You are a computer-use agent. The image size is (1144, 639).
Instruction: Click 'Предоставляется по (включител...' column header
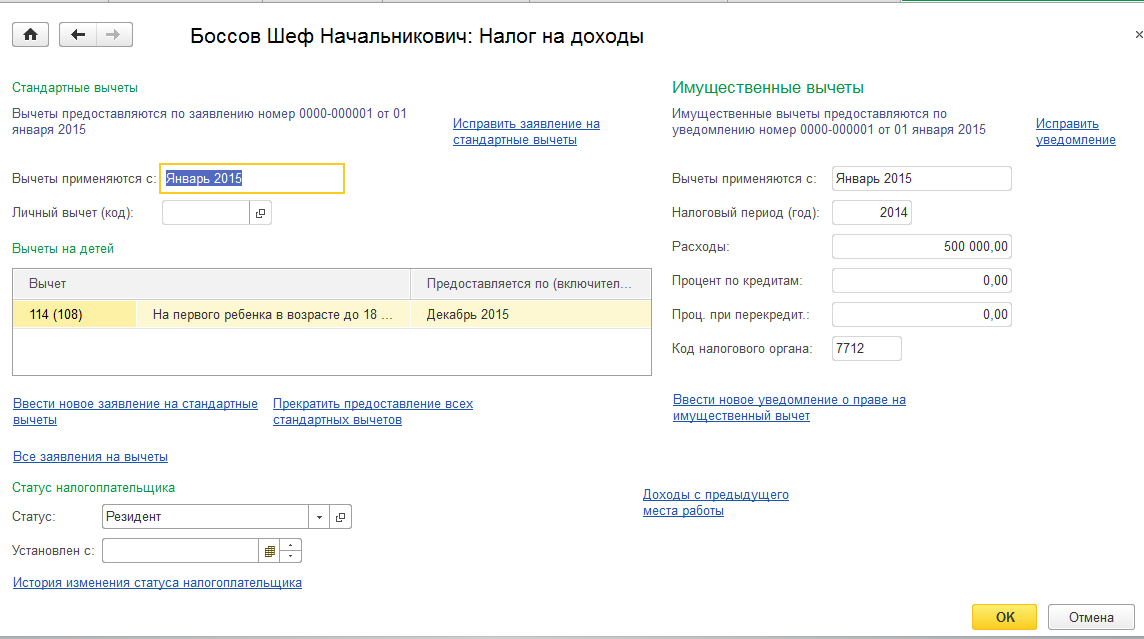(530, 284)
